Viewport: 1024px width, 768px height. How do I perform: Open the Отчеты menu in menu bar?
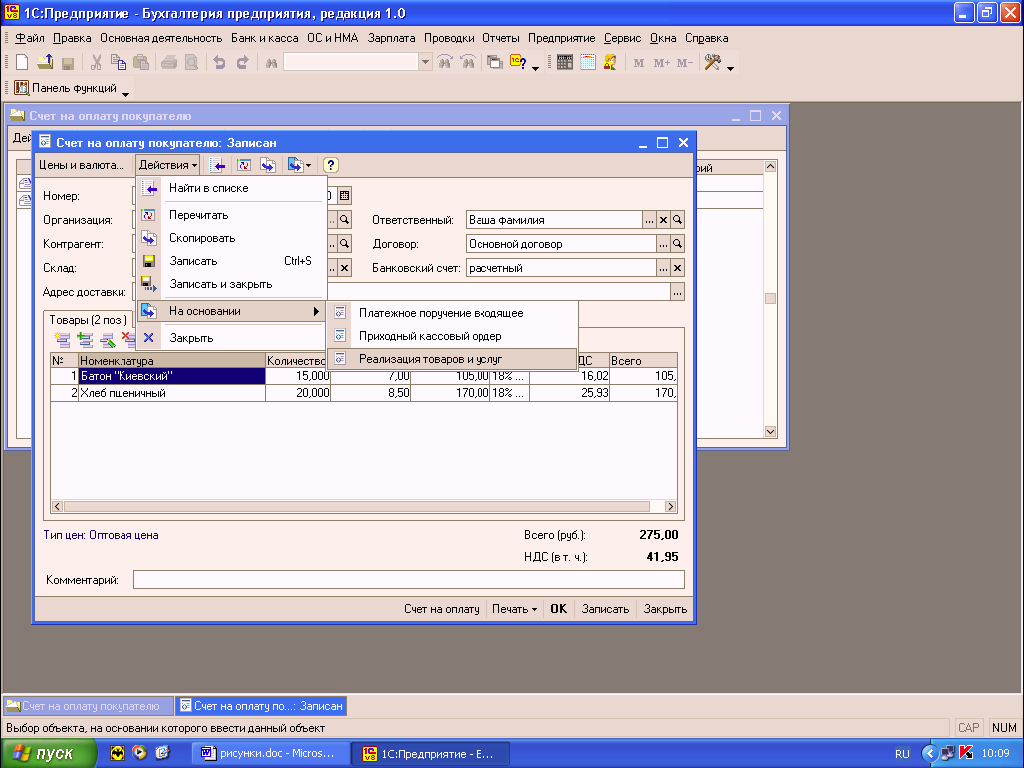tap(500, 38)
